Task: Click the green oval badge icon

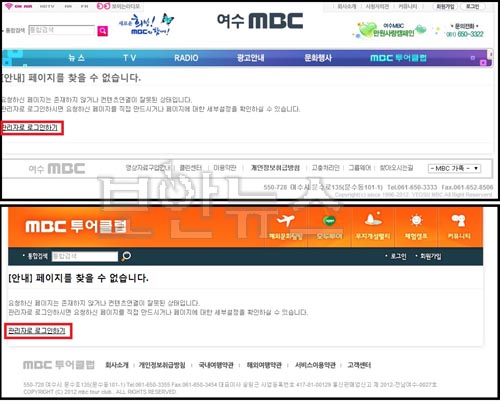Action: click(329, 221)
